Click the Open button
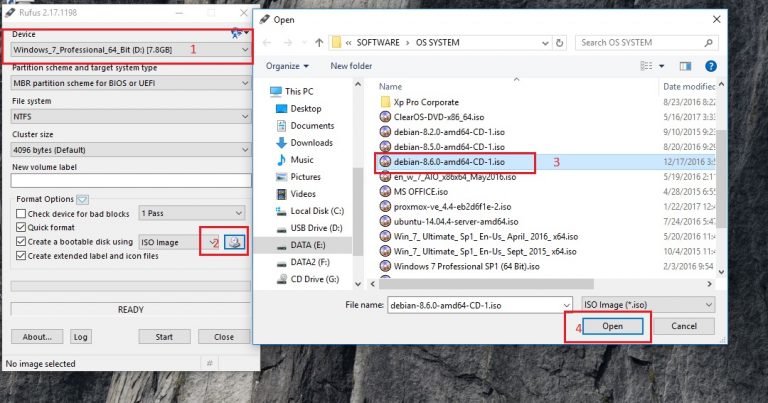 [x=613, y=326]
